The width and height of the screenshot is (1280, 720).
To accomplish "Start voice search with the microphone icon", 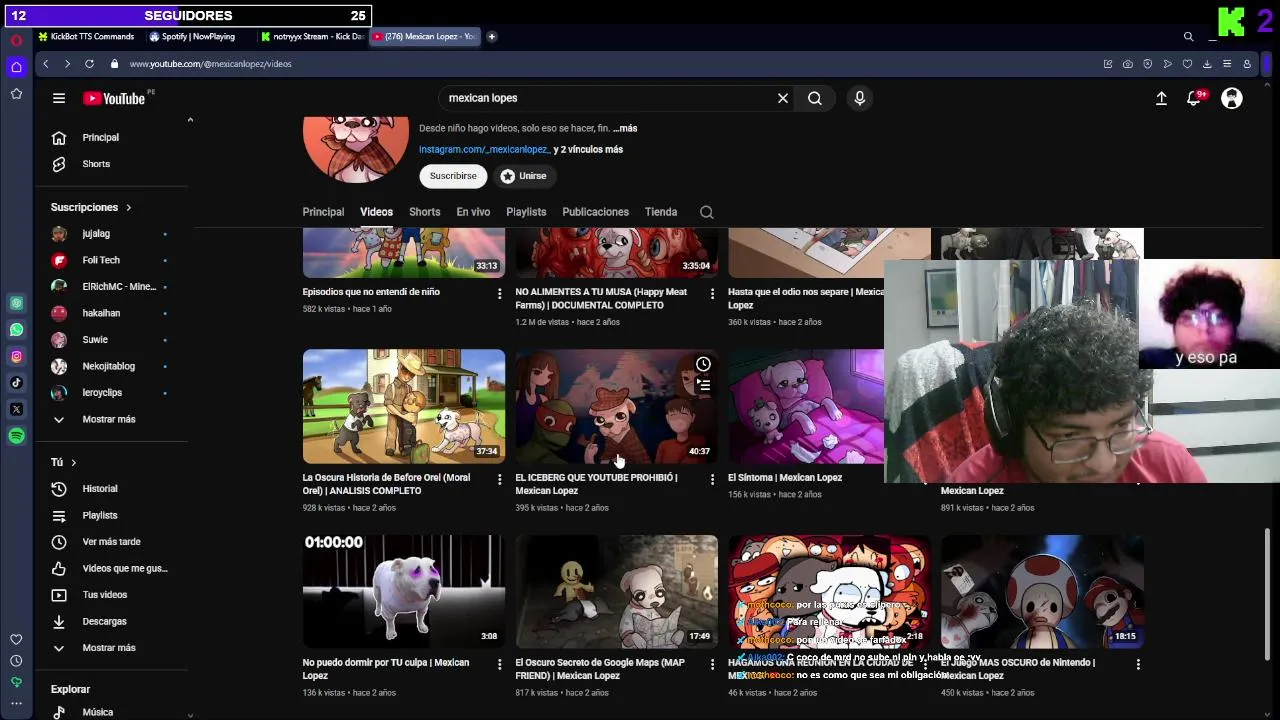I will tap(859, 98).
